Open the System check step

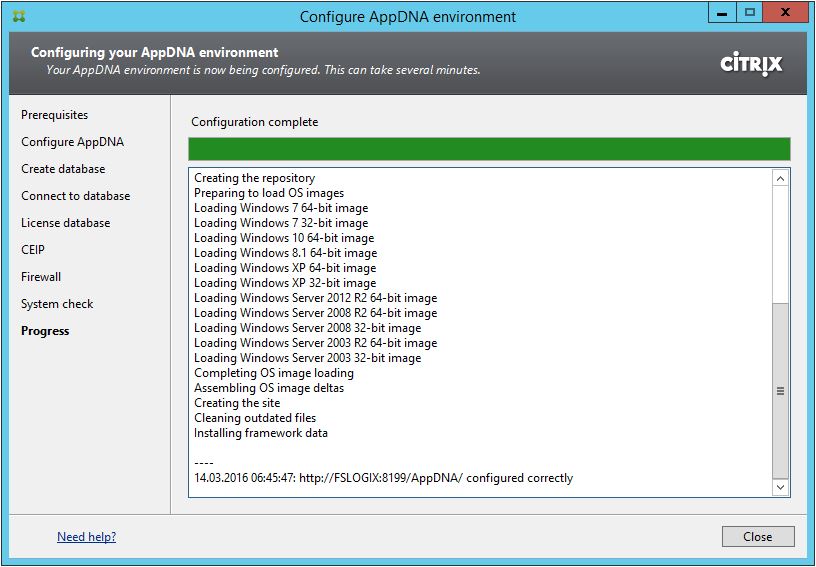57,304
